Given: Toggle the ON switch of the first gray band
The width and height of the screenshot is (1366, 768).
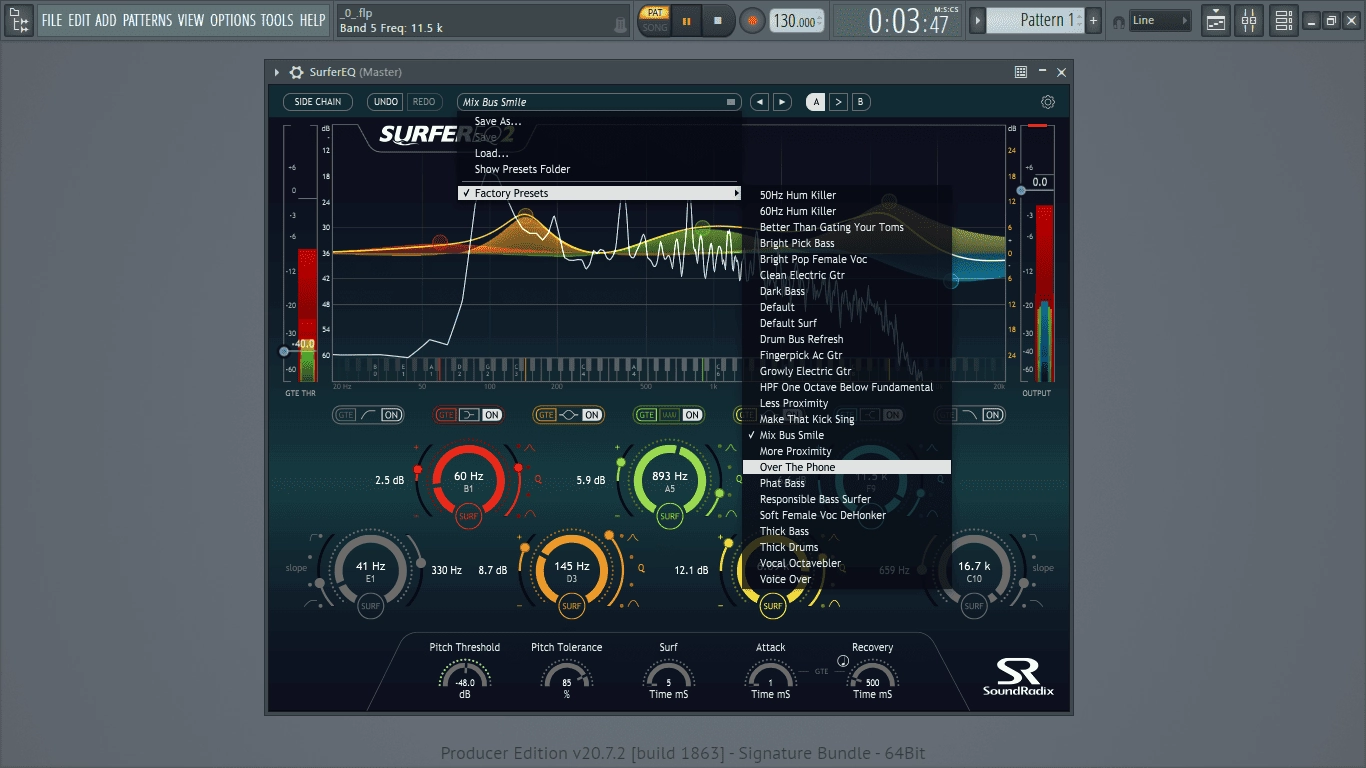Looking at the screenshot, I should (392, 415).
